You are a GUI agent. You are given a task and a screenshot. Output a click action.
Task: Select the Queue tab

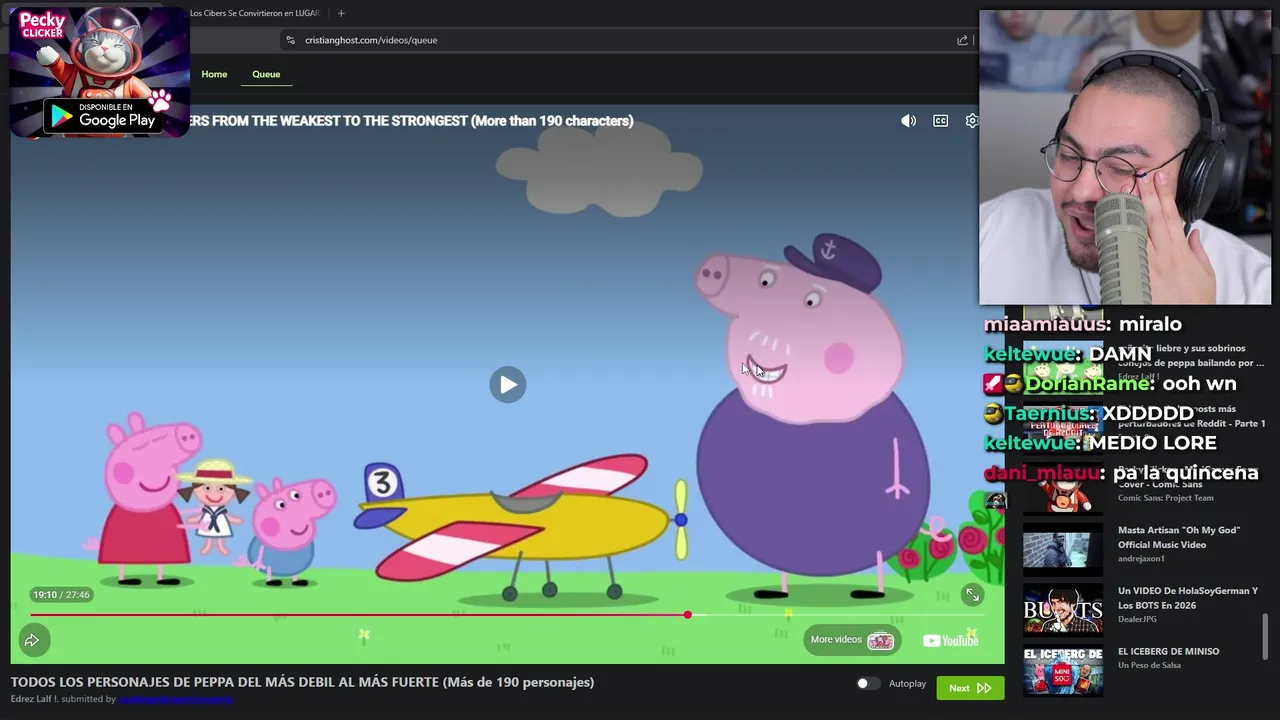(x=266, y=74)
